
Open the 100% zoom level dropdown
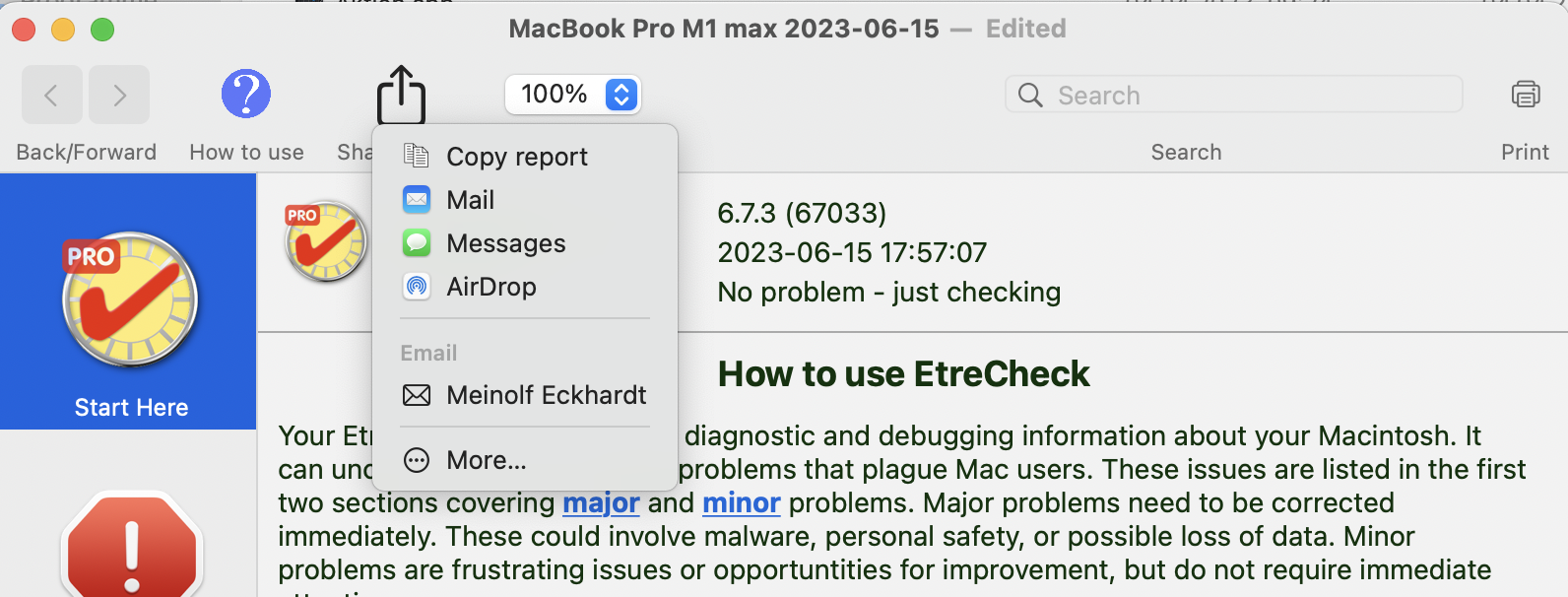pyautogui.click(x=573, y=95)
